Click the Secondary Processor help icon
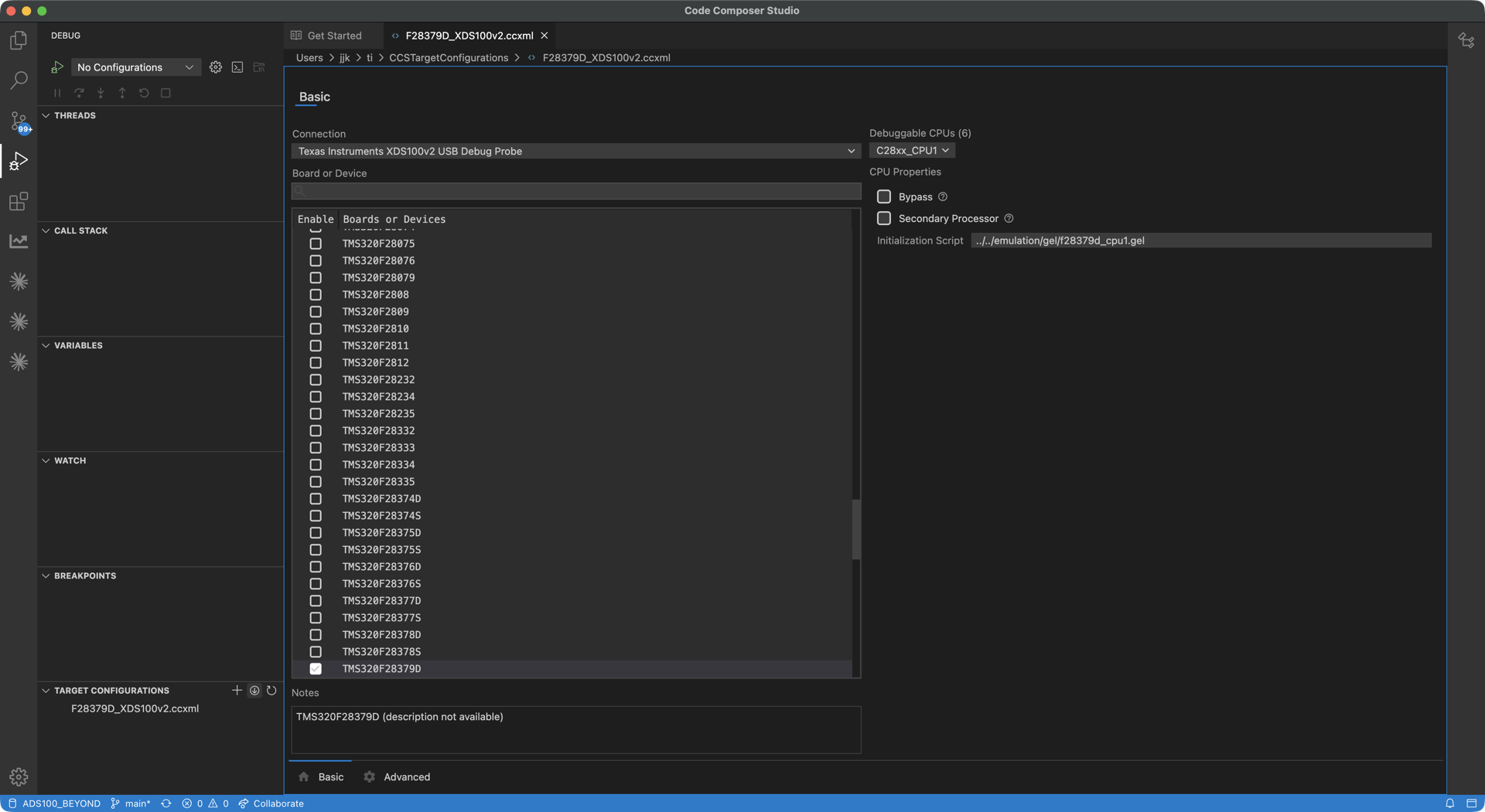The width and height of the screenshot is (1485, 812). pos(1009,218)
